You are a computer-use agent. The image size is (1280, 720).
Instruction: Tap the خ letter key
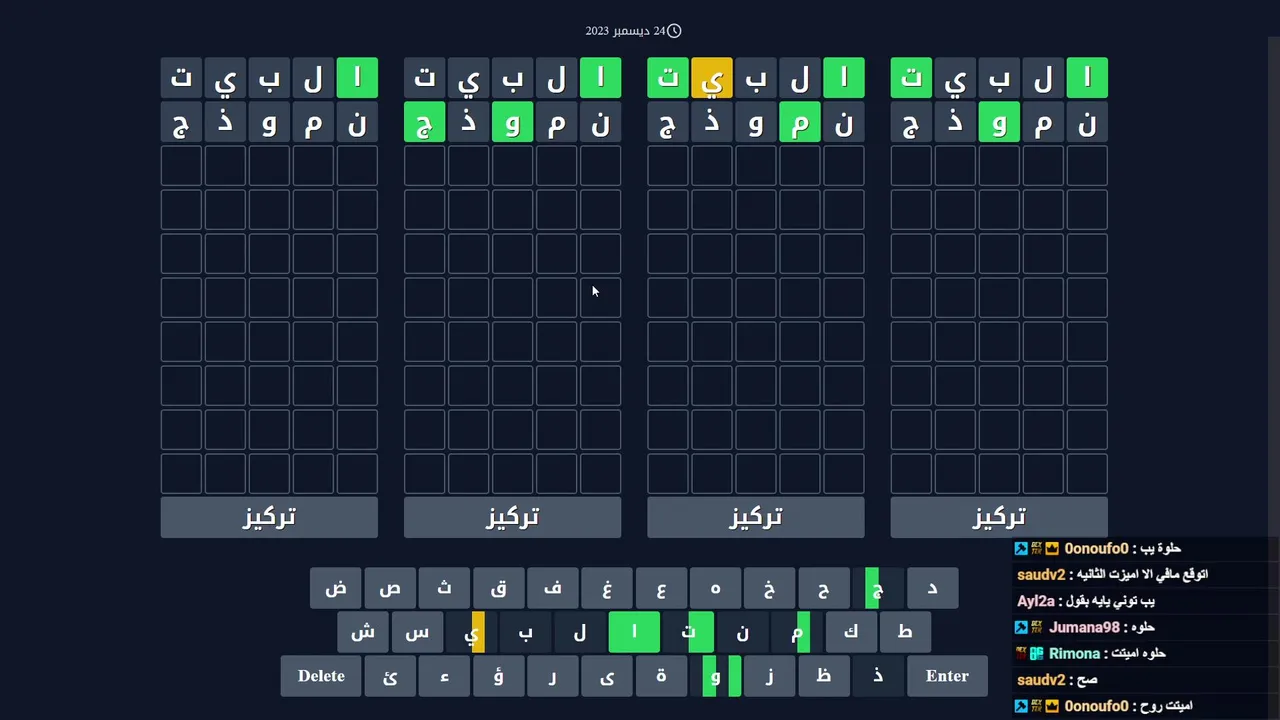click(x=768, y=588)
